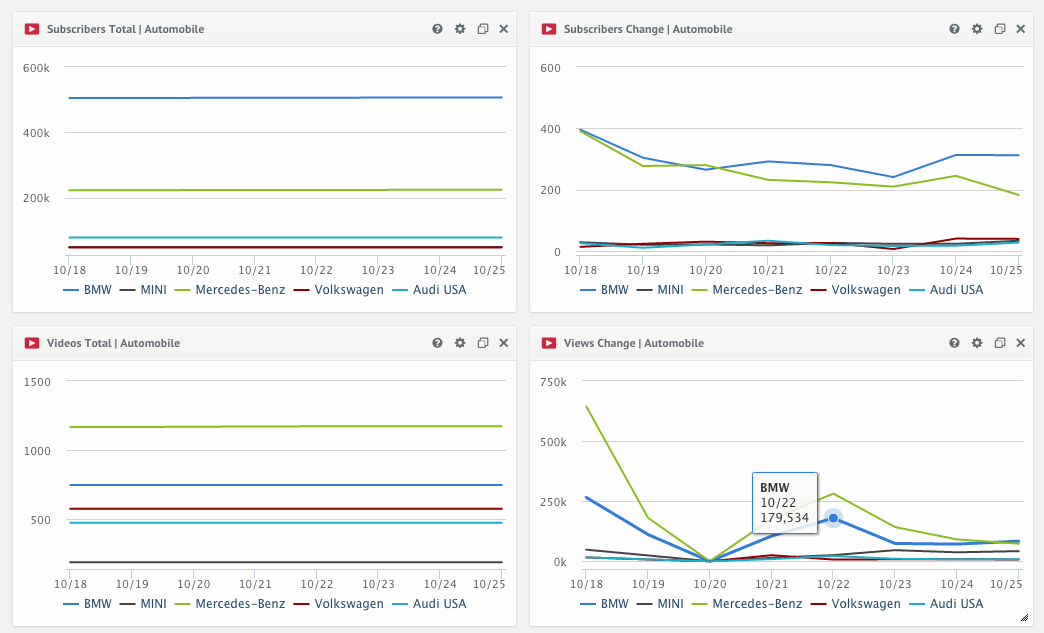
Task: Toggle MINI series in Subscribers Change legend
Action: tap(660, 290)
